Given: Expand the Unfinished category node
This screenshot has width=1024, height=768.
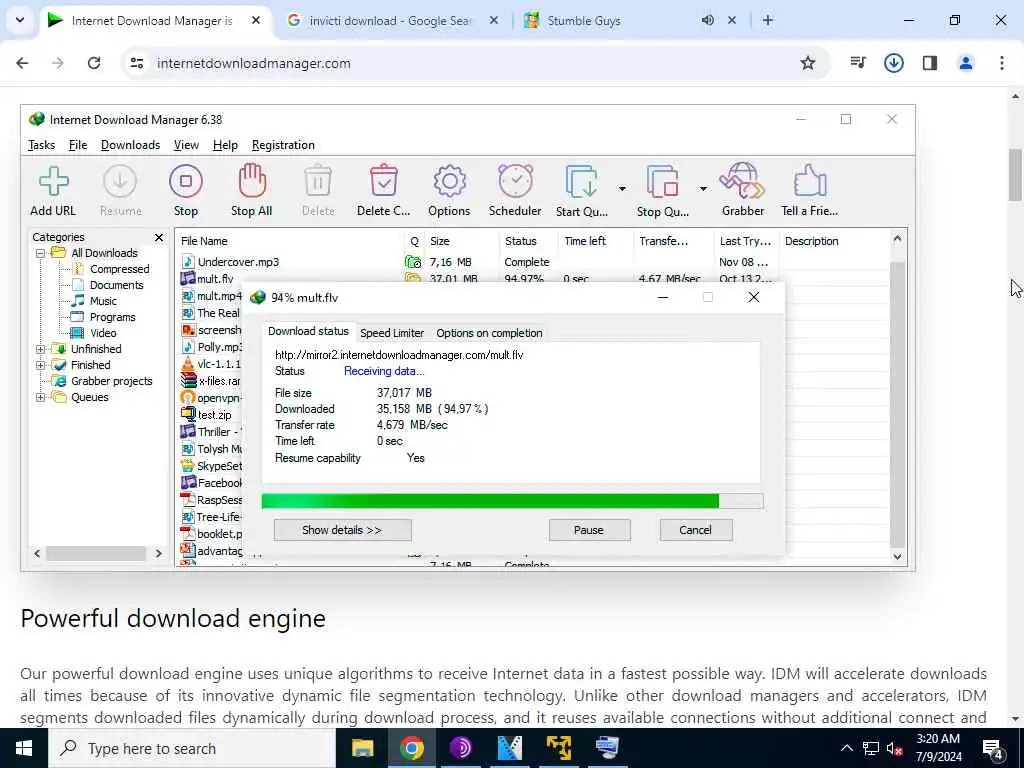Looking at the screenshot, I should [40, 349].
